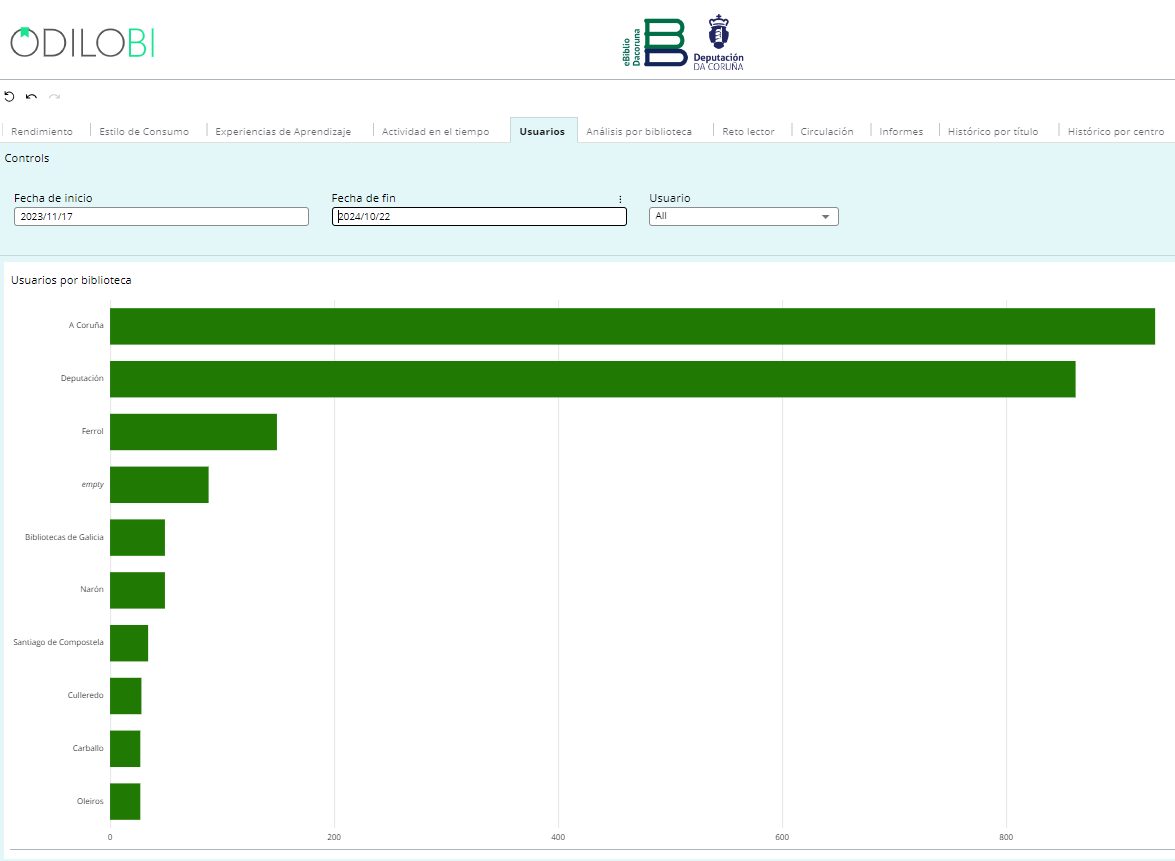Click the Deputación da Coruña crest logo
Viewport: 1175px width, 861px height.
coord(718,42)
